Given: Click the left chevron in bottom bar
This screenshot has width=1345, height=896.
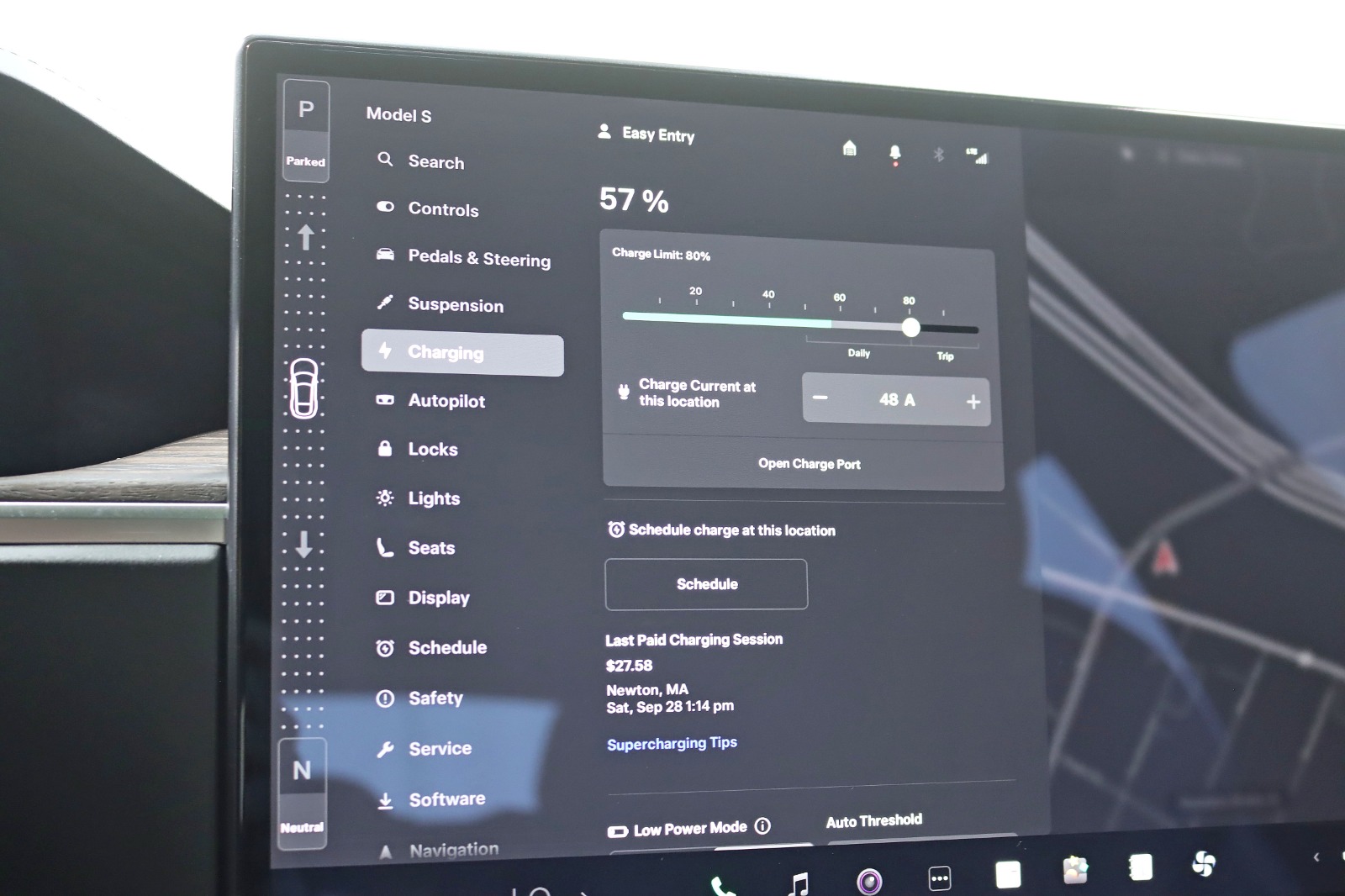Looking at the screenshot, I should pos(1316,857).
